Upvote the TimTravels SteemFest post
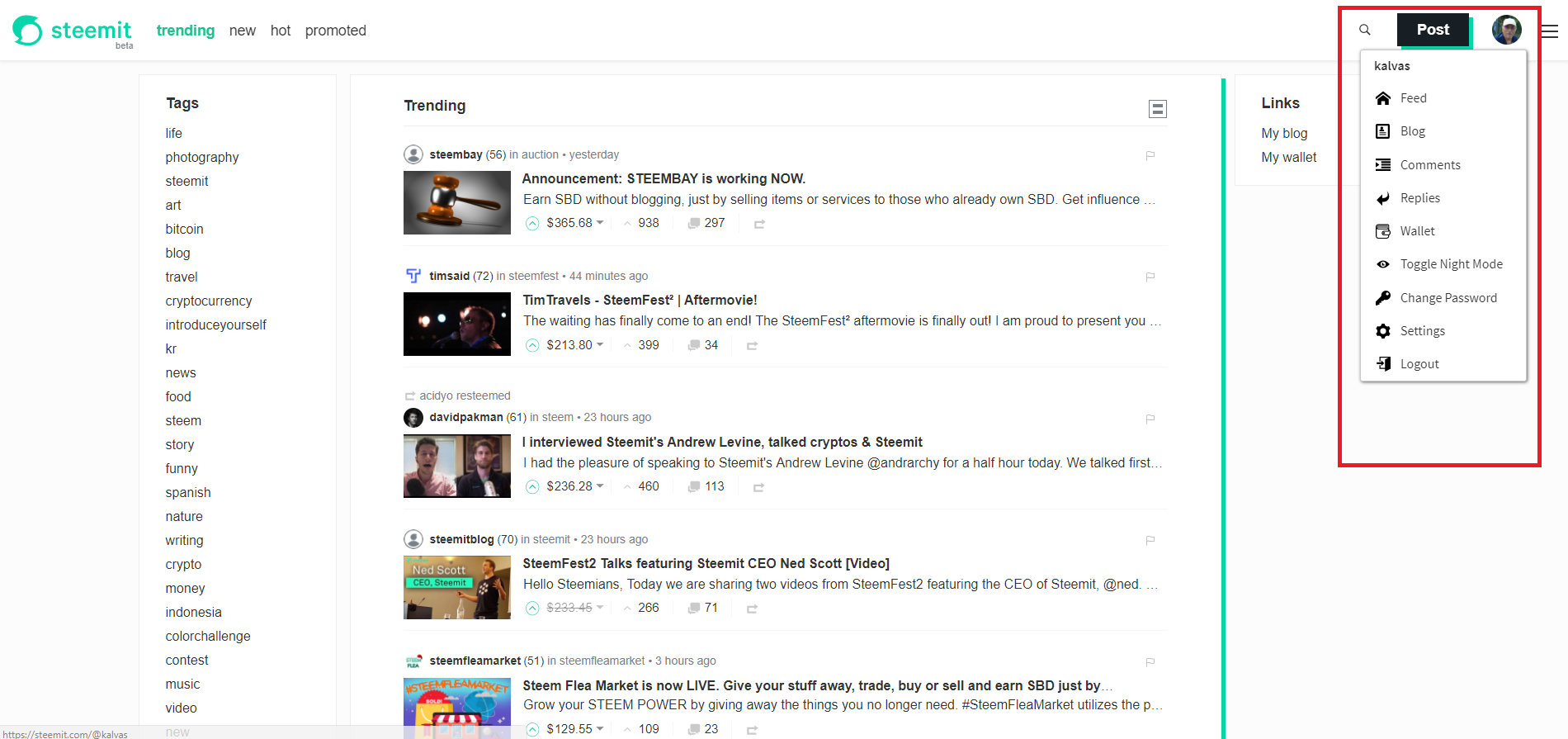 [532, 345]
